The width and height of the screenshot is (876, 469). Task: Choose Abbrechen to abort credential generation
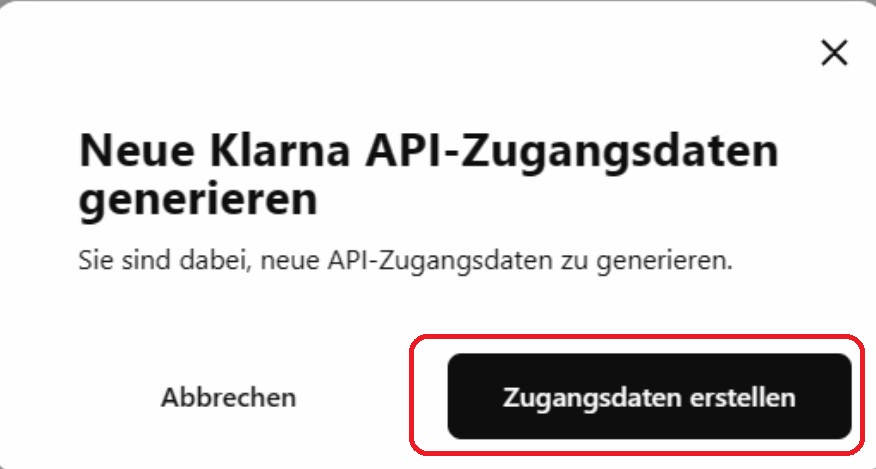tap(228, 397)
